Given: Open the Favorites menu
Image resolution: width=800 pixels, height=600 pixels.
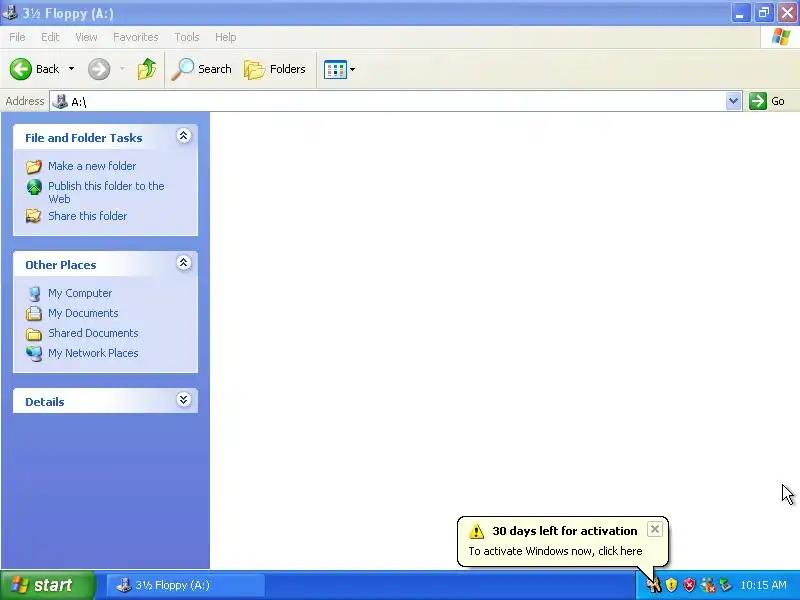Looking at the screenshot, I should [136, 37].
